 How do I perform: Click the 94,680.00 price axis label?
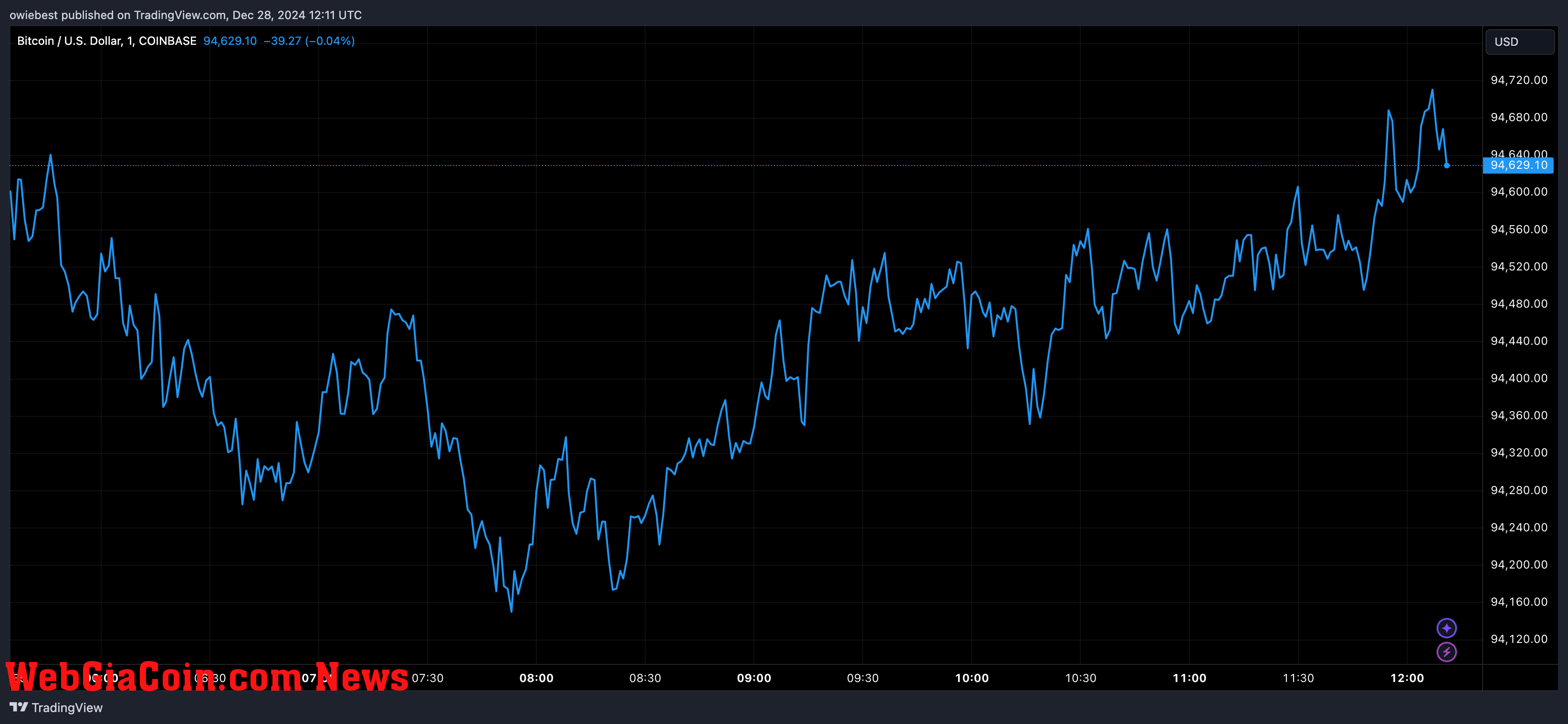click(x=1519, y=117)
